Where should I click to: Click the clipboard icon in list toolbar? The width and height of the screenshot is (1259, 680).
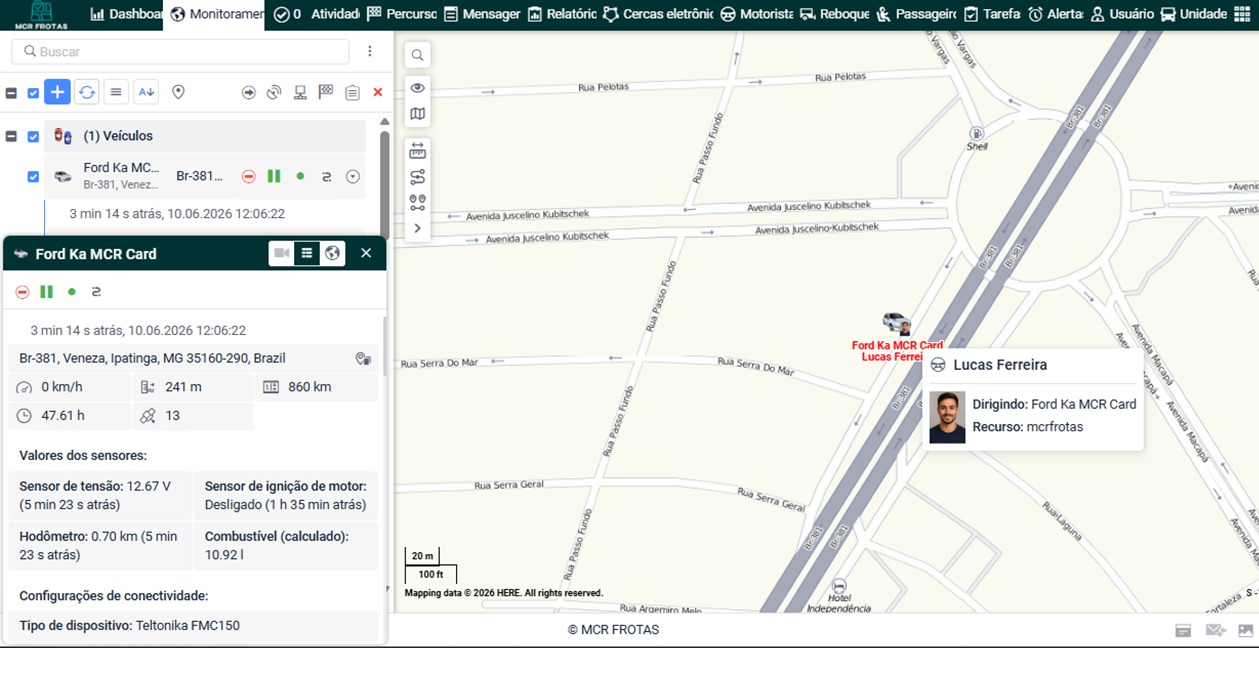click(x=352, y=92)
